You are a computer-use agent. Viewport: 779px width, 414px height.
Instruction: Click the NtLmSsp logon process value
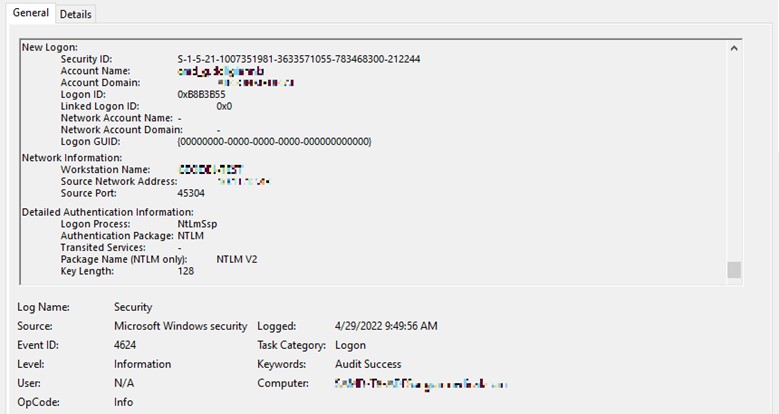pyautogui.click(x=198, y=224)
